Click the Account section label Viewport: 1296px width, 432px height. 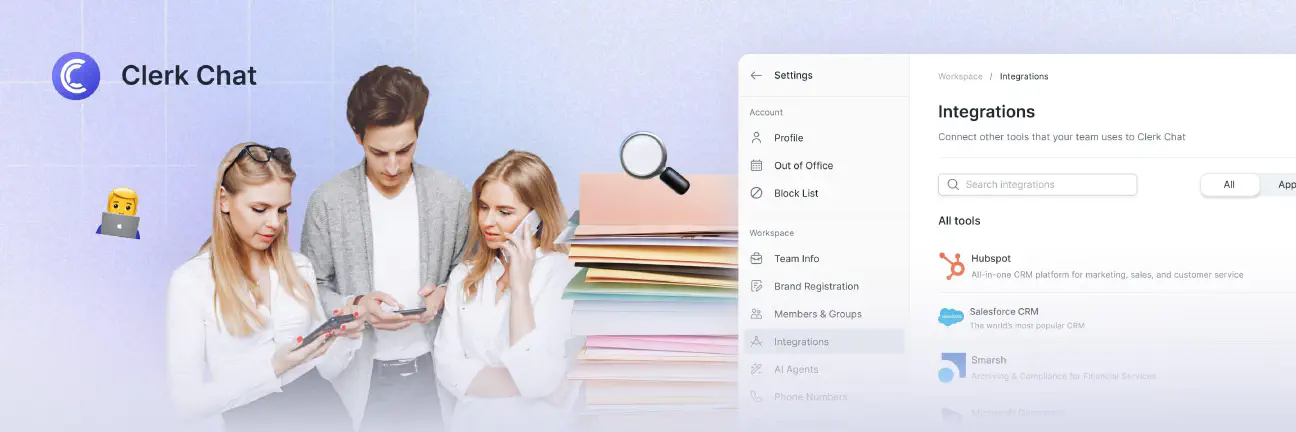click(766, 112)
